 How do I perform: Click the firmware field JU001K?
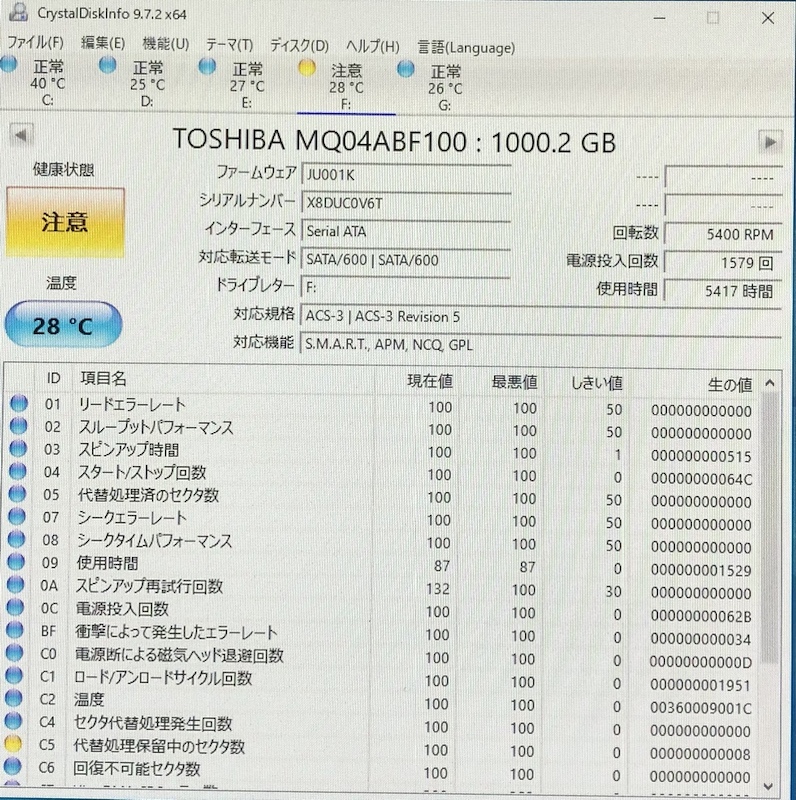pyautogui.click(x=406, y=175)
